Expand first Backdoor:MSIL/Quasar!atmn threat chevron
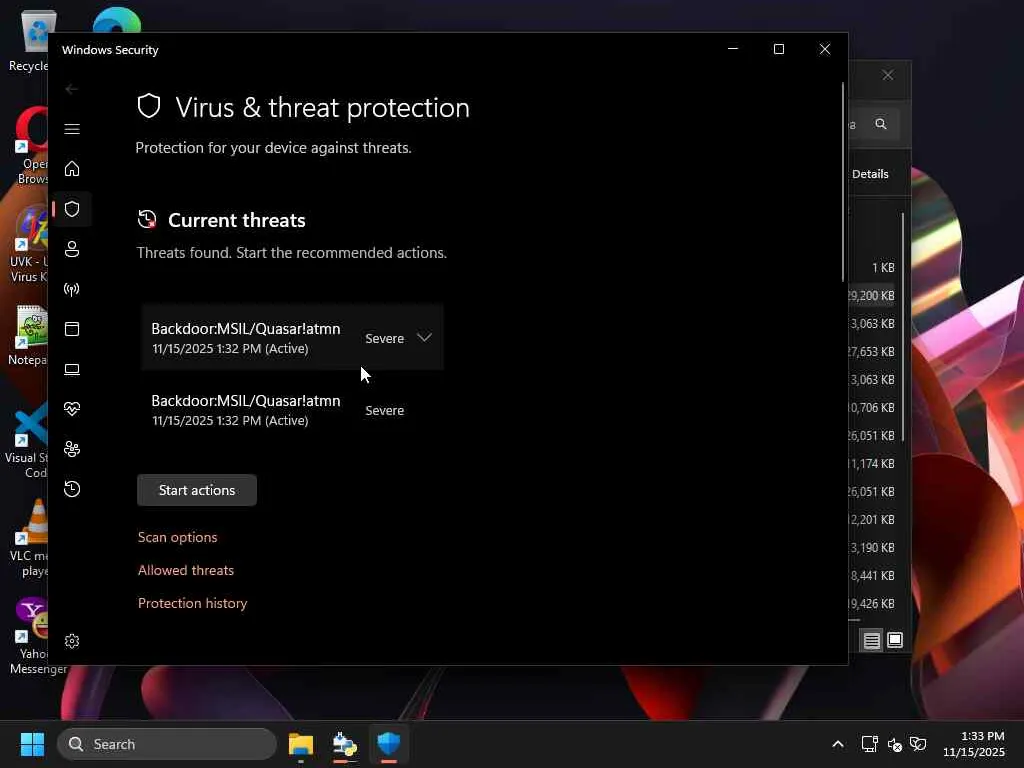 click(x=424, y=338)
